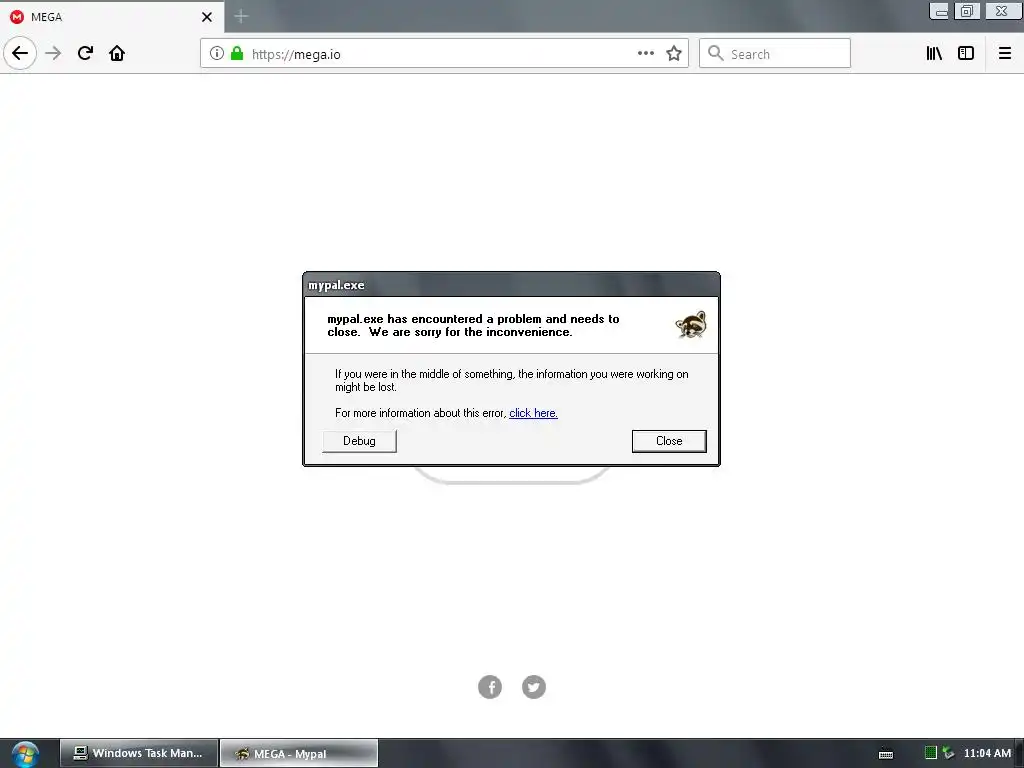
Task: Click the on-screen keyboard tray icon
Action: click(886, 754)
